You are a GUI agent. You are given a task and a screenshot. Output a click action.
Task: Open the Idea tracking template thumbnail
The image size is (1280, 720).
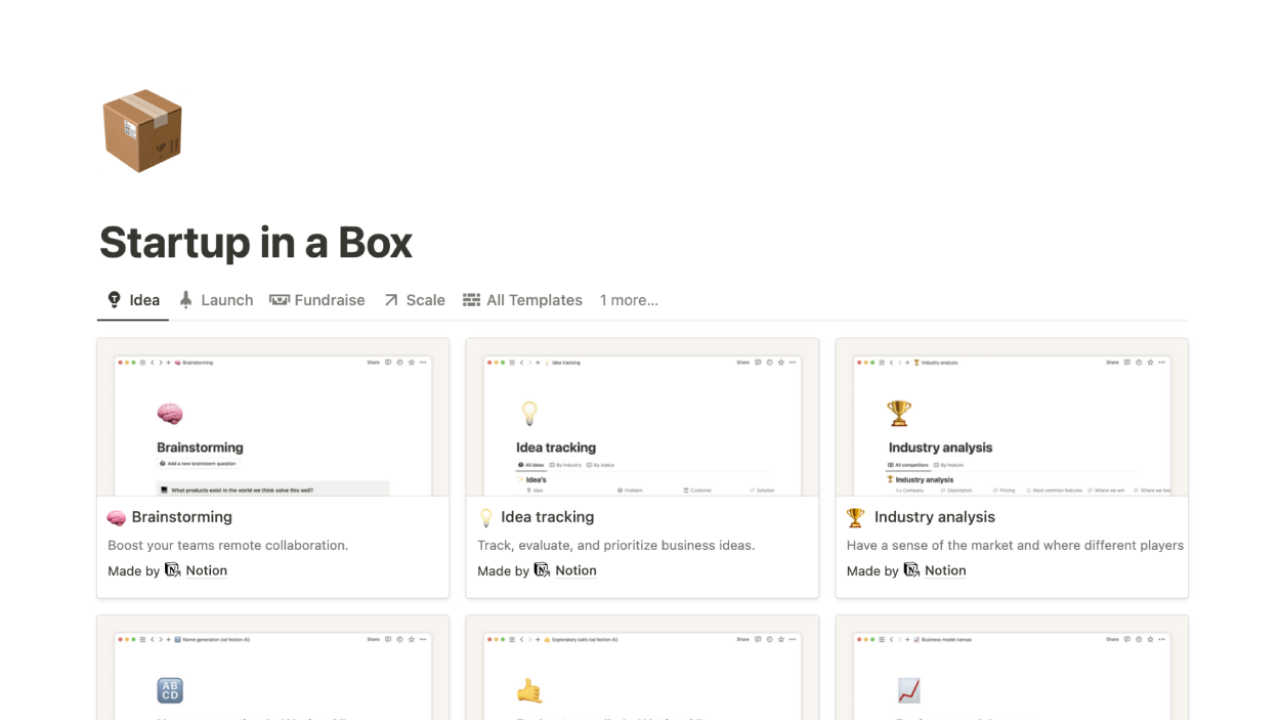coord(642,420)
